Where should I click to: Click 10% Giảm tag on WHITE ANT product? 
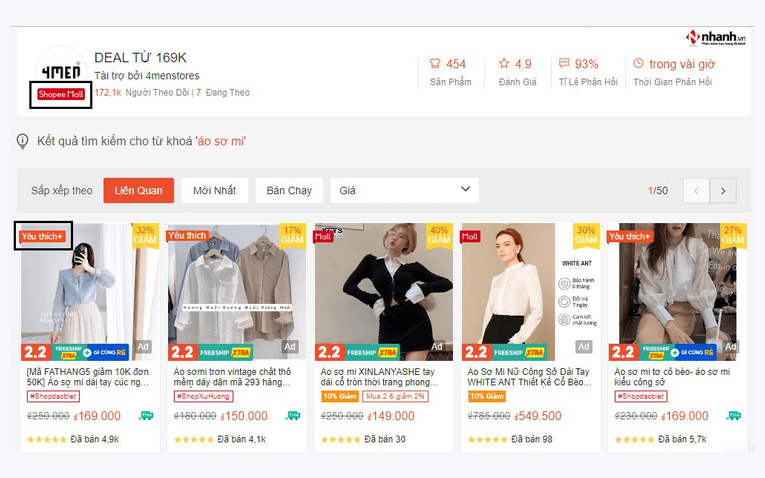486,397
